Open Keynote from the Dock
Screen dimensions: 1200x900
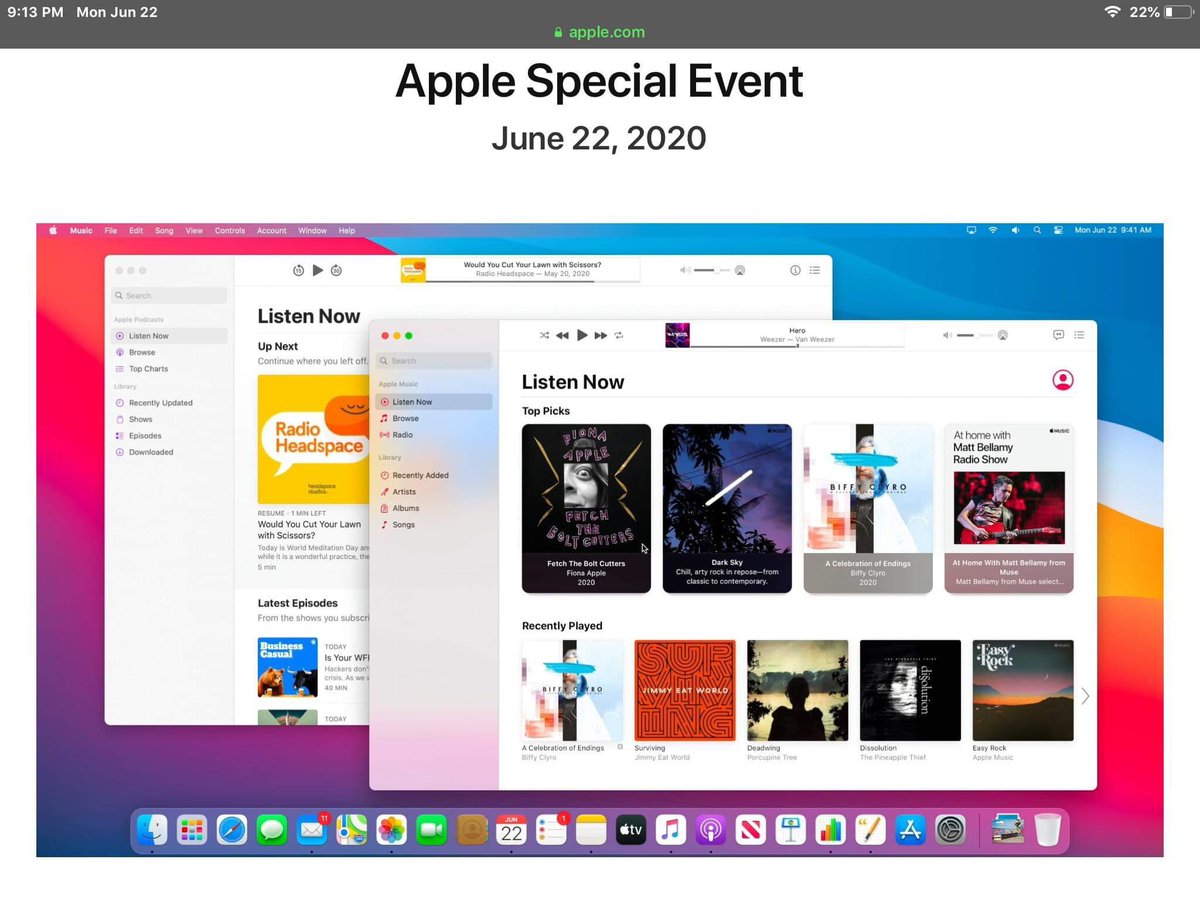coord(790,829)
